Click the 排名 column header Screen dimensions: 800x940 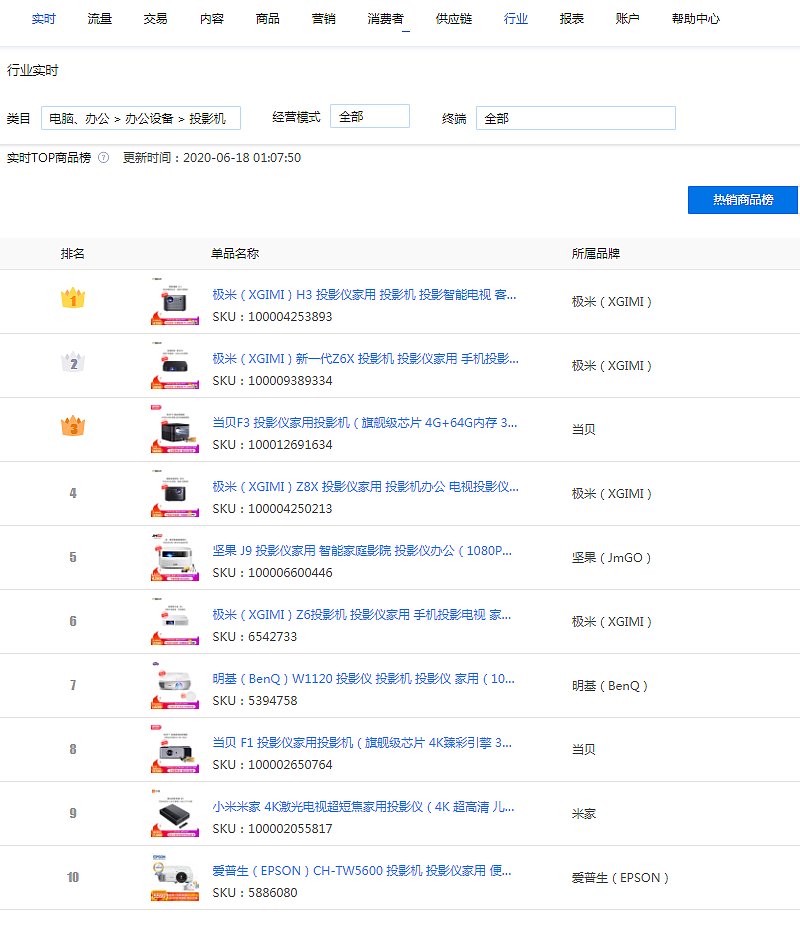tap(73, 254)
